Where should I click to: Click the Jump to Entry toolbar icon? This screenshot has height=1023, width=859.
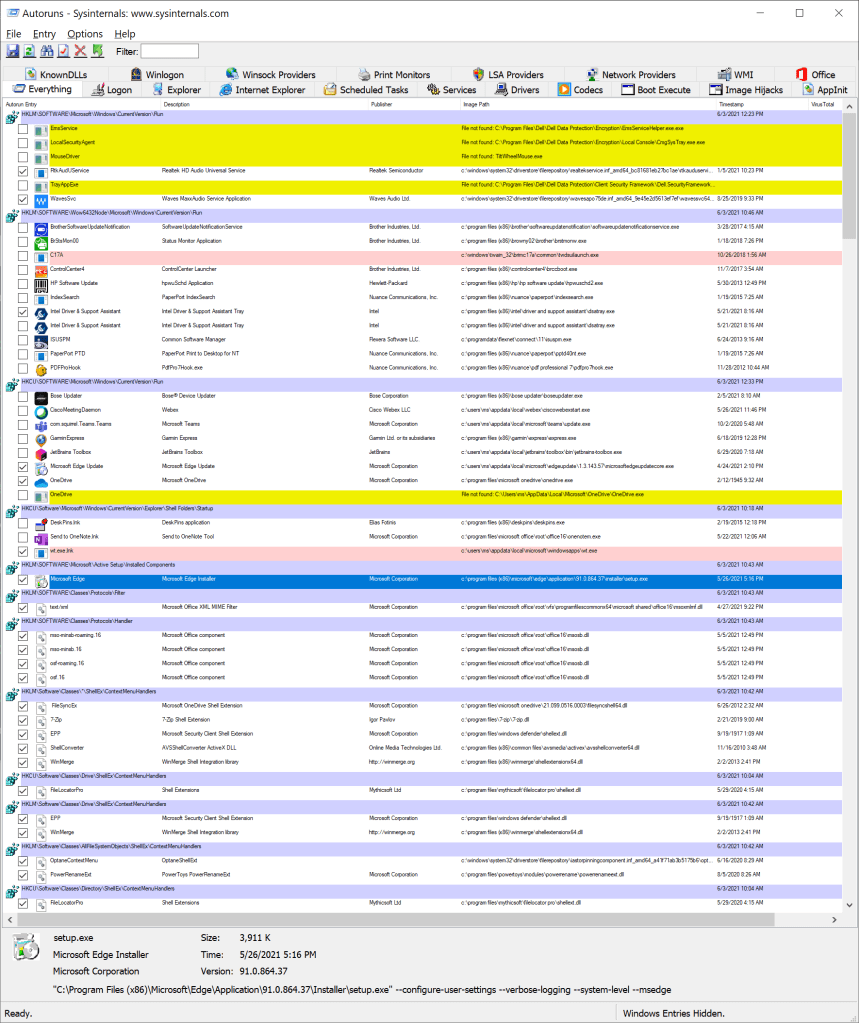tap(97, 51)
